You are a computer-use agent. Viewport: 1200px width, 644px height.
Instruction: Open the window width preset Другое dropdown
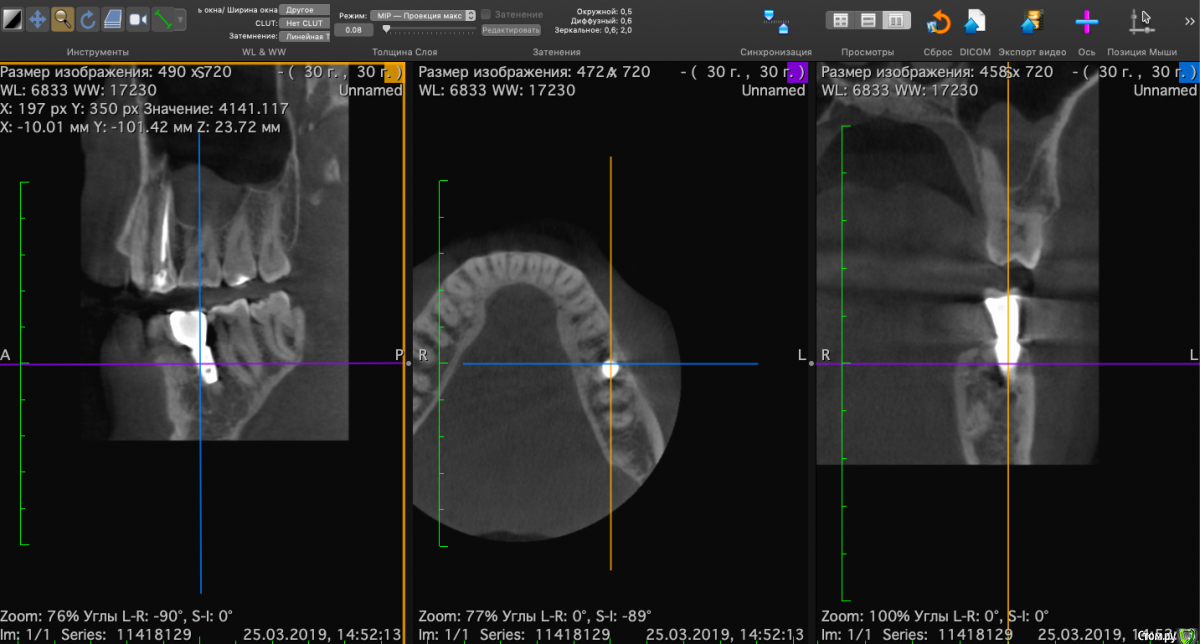click(x=304, y=9)
